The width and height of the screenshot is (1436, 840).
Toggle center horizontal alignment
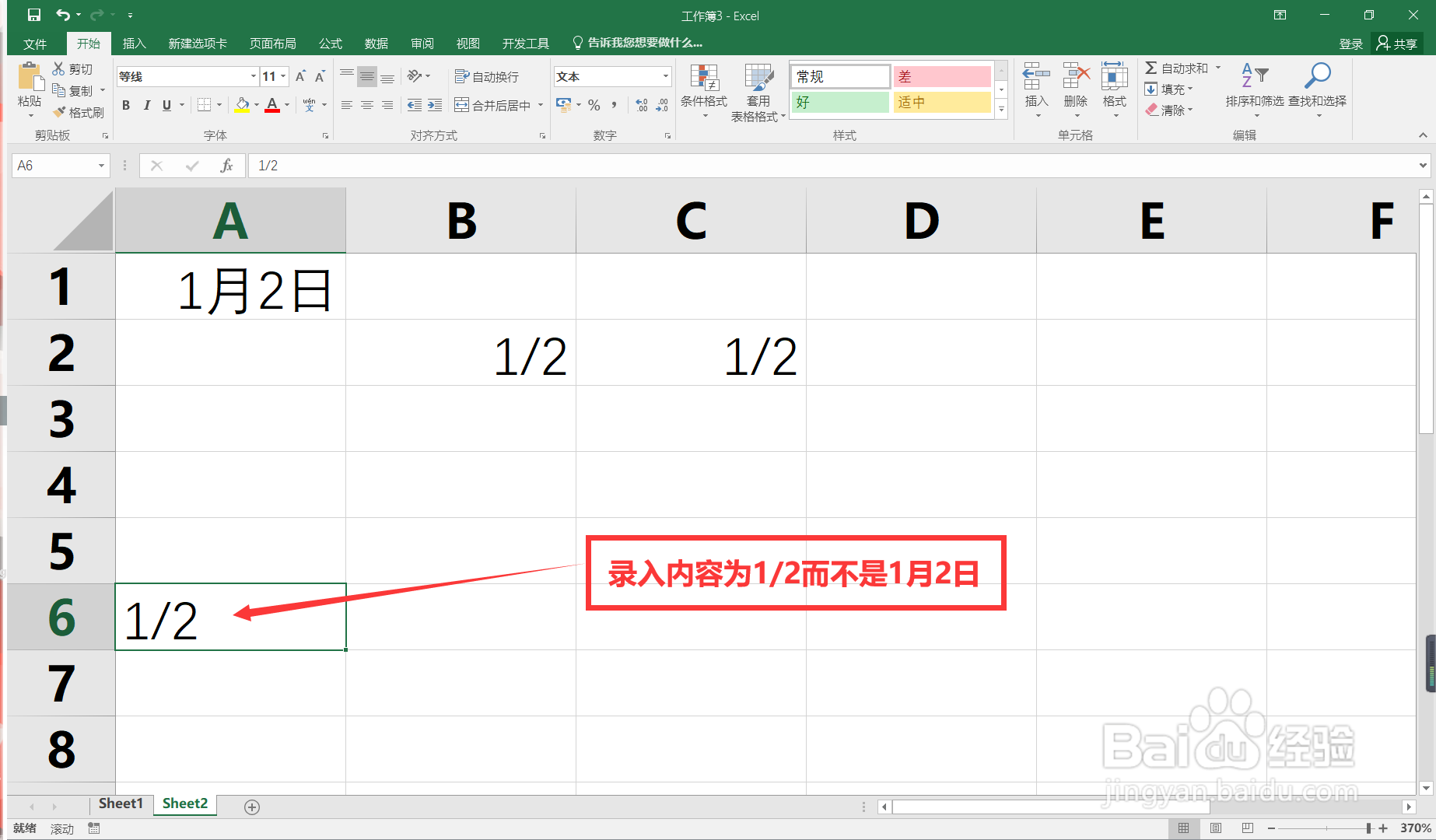point(367,105)
